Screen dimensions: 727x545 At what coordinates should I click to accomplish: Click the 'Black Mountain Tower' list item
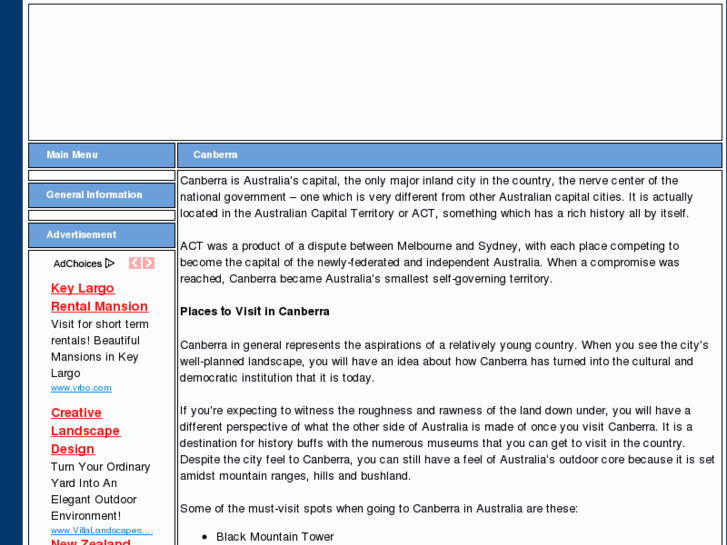[x=275, y=537]
